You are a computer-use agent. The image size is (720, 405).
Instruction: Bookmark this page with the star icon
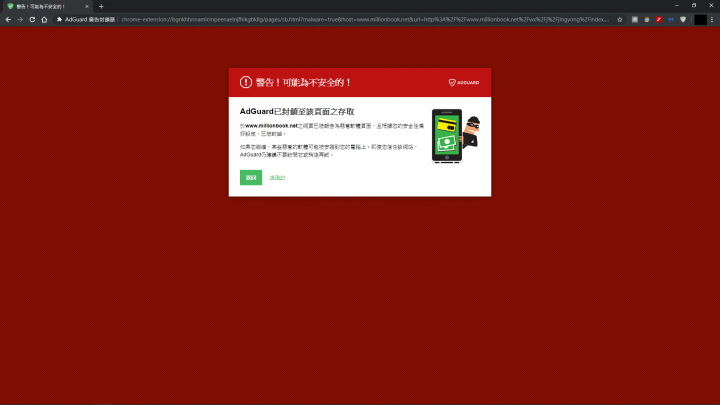click(620, 20)
